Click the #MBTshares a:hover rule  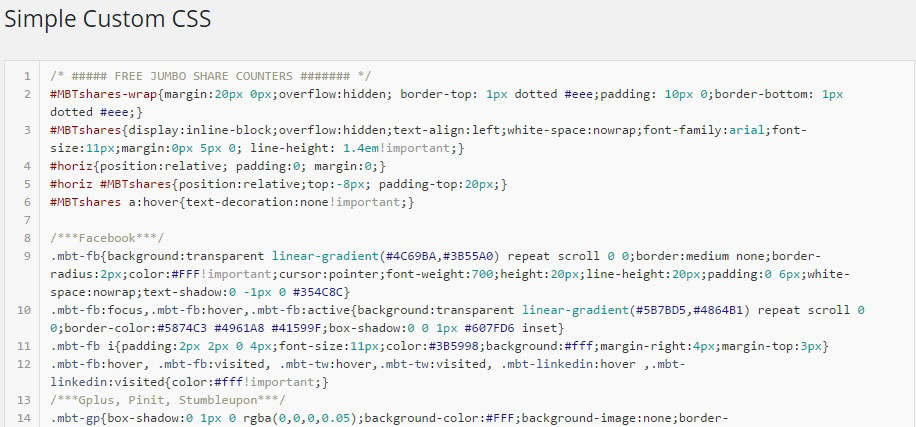point(232,203)
